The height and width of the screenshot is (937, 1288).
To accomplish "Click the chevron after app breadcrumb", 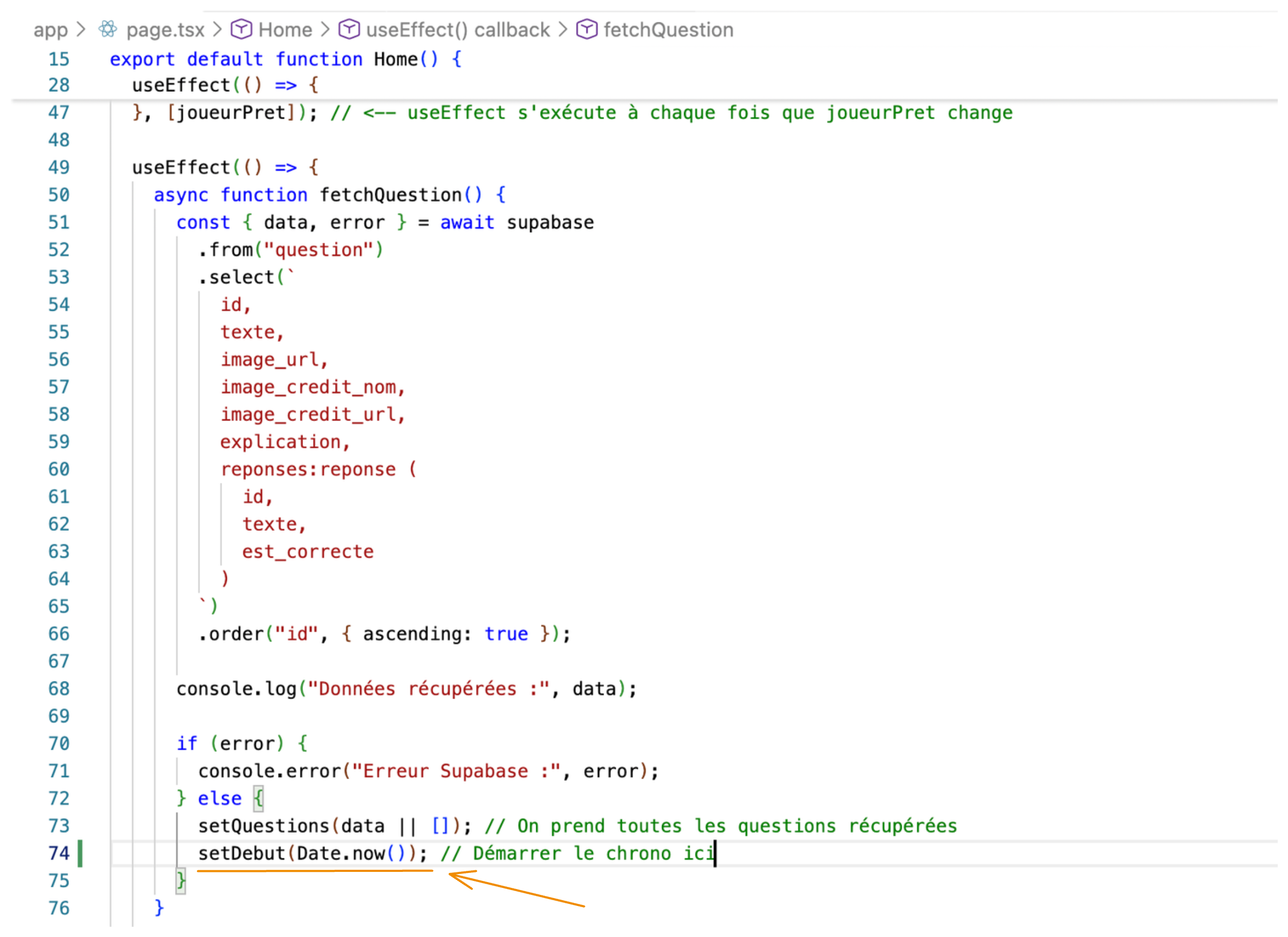I will (81, 29).
